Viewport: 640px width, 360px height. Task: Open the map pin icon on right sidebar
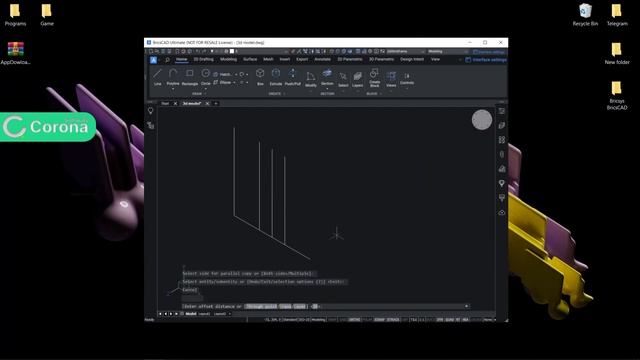tap(502, 184)
